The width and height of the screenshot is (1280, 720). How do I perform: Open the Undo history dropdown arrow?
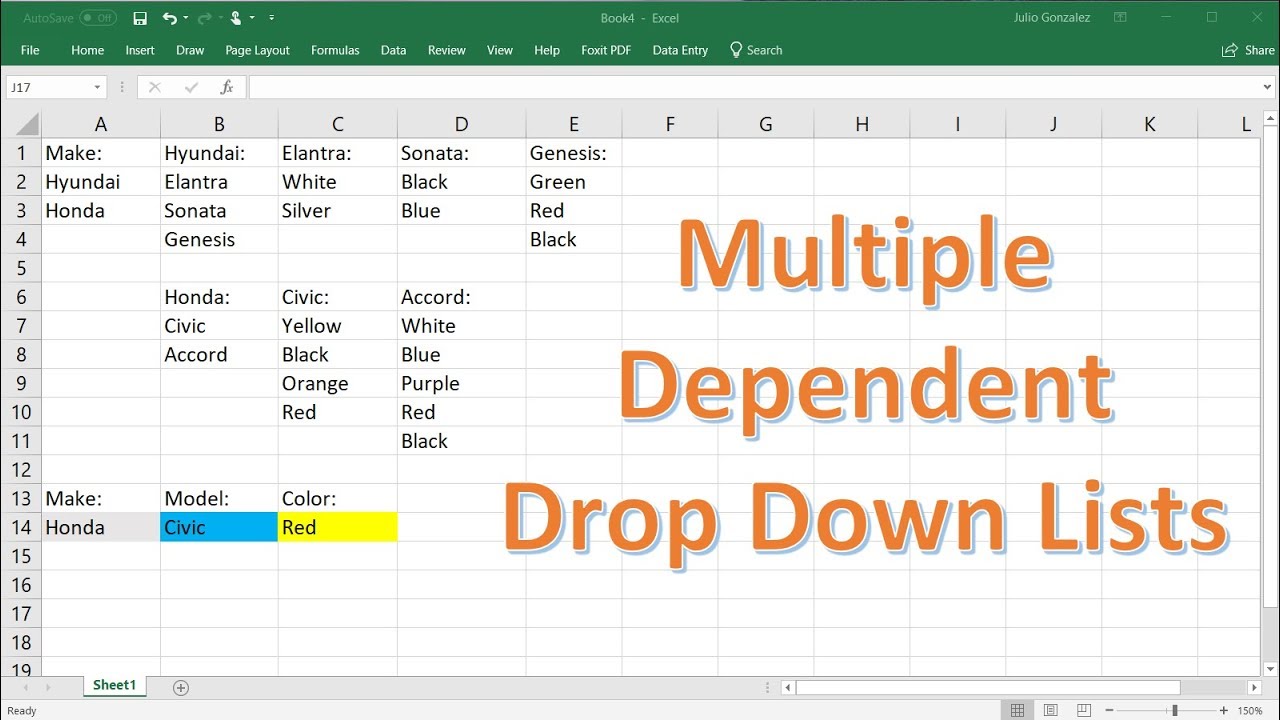tap(185, 18)
